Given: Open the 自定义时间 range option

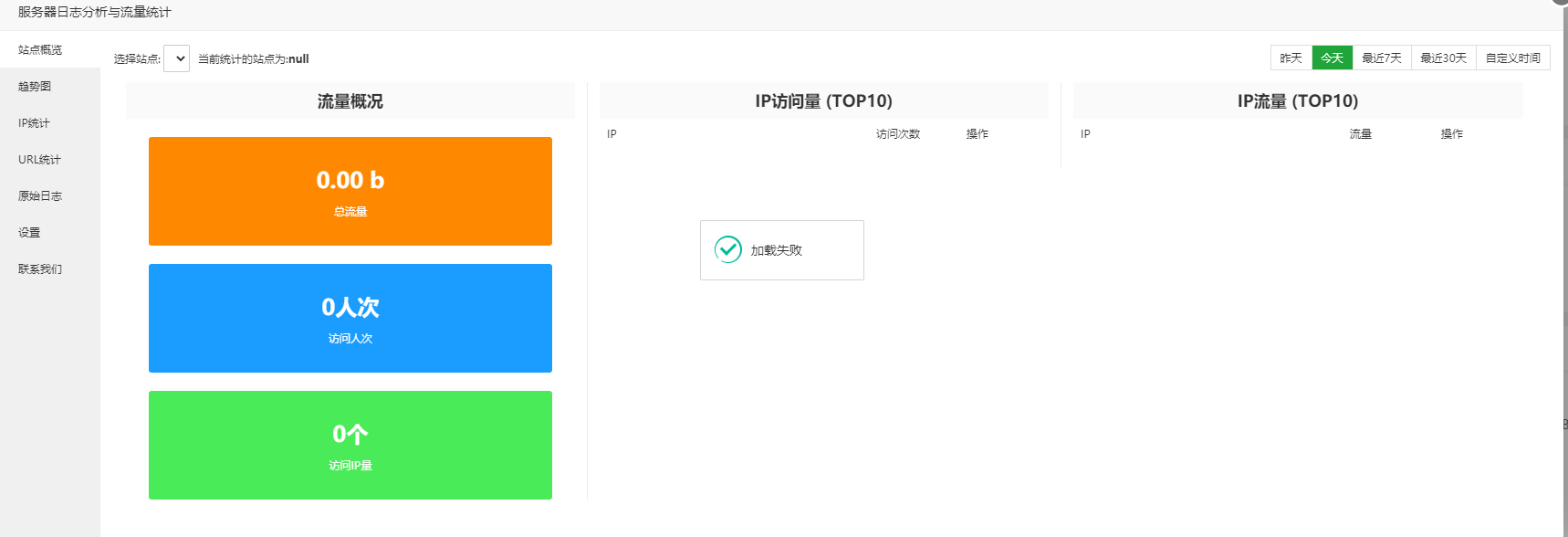Looking at the screenshot, I should [1513, 58].
